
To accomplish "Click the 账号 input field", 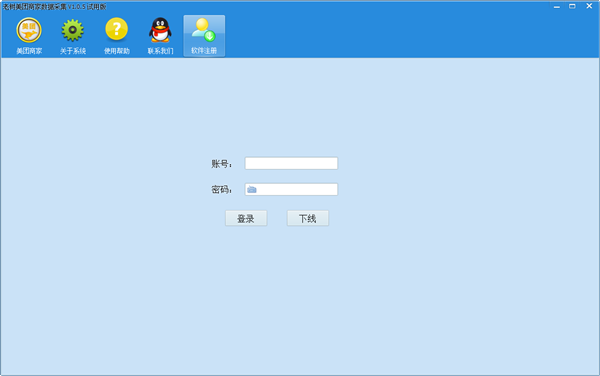I will [291, 163].
